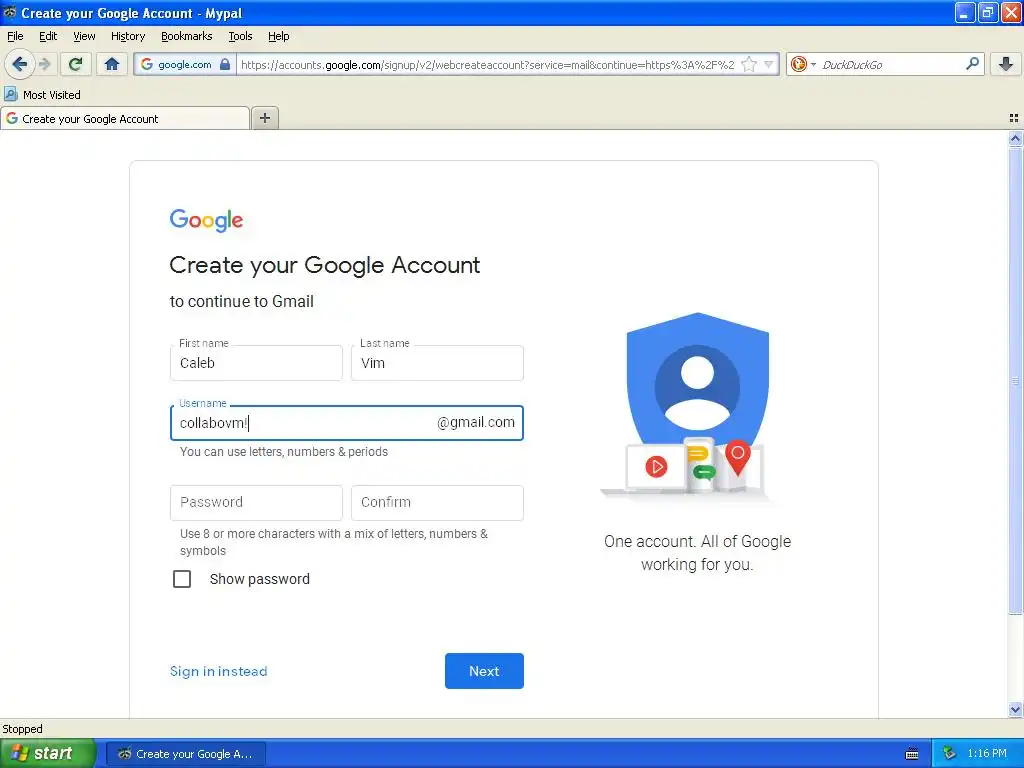Click the search magnifier icon
Viewport: 1024px width, 768px height.
tap(972, 64)
